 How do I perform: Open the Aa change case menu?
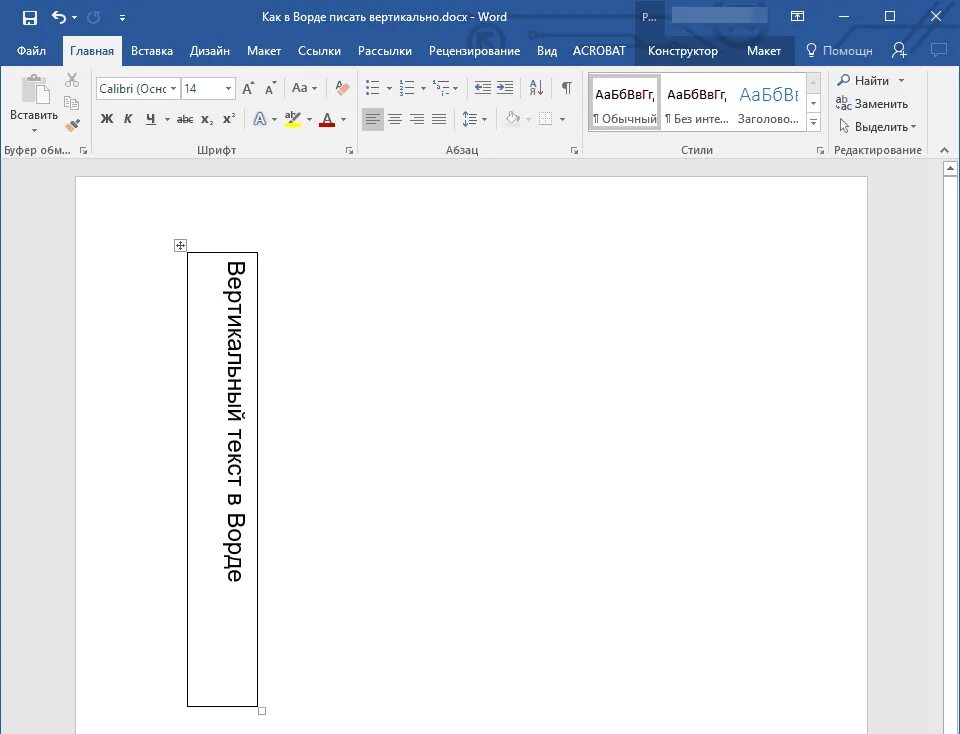pos(304,88)
